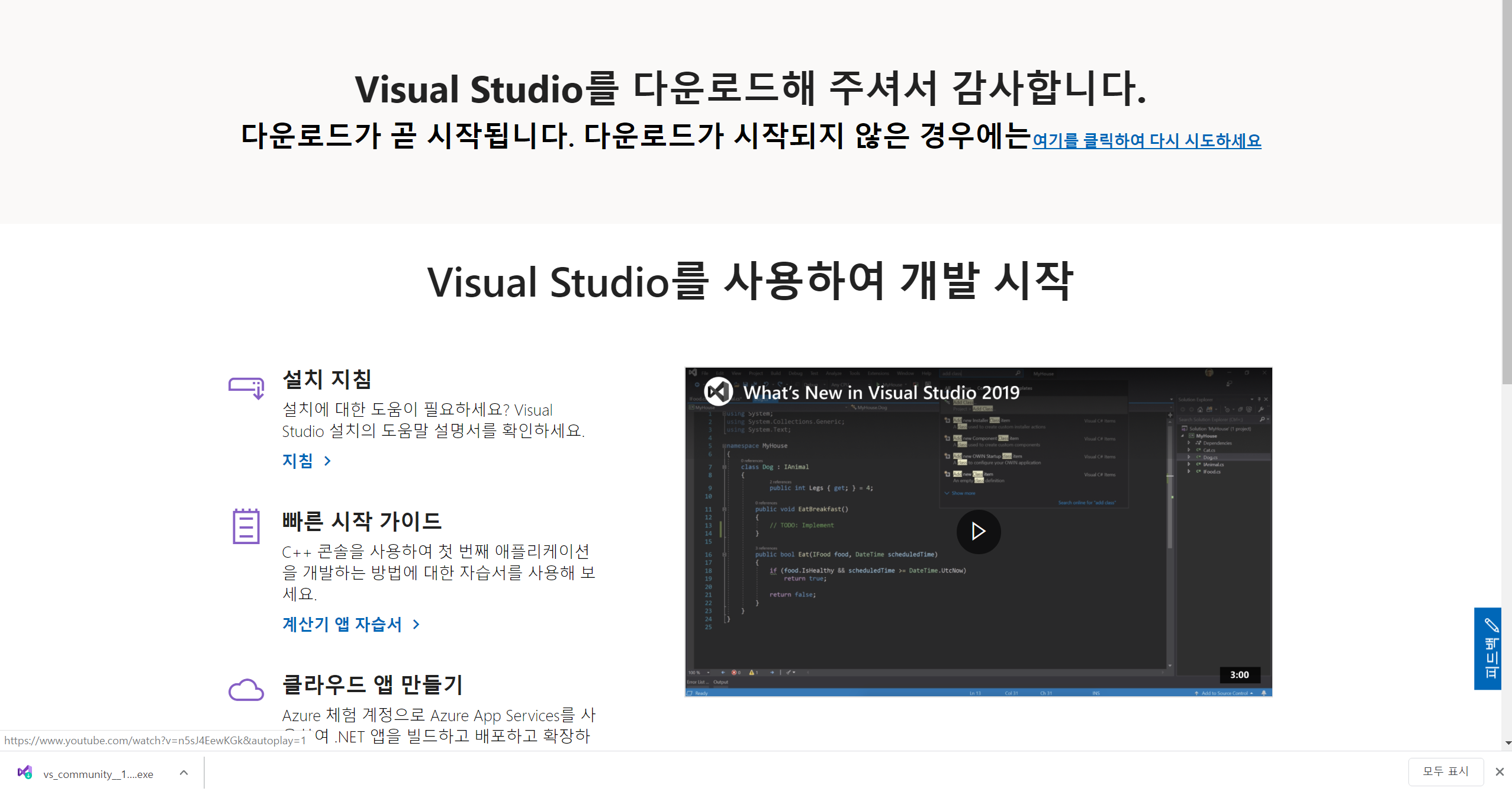The height and width of the screenshot is (791, 1512).
Task: Click the 빠른 시작 가이드 heading
Action: (362, 521)
